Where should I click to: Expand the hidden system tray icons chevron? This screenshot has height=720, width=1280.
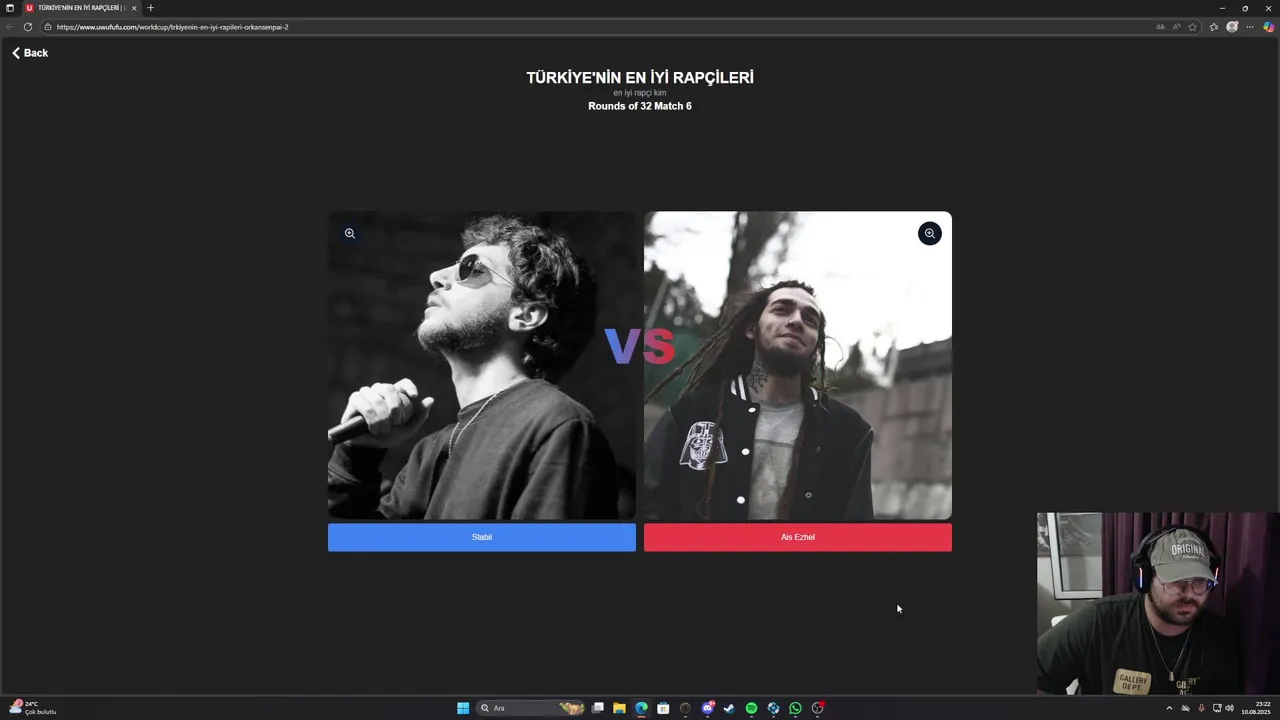point(1169,708)
